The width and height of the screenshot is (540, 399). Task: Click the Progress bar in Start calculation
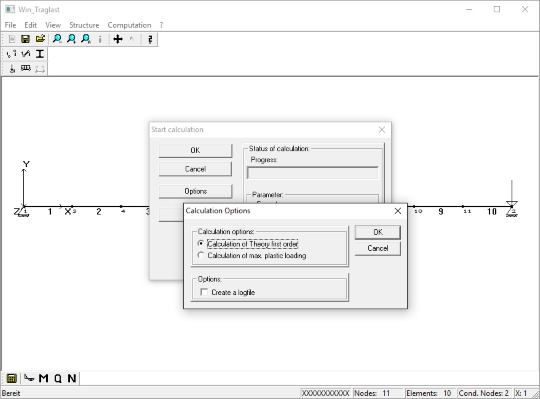[x=313, y=173]
